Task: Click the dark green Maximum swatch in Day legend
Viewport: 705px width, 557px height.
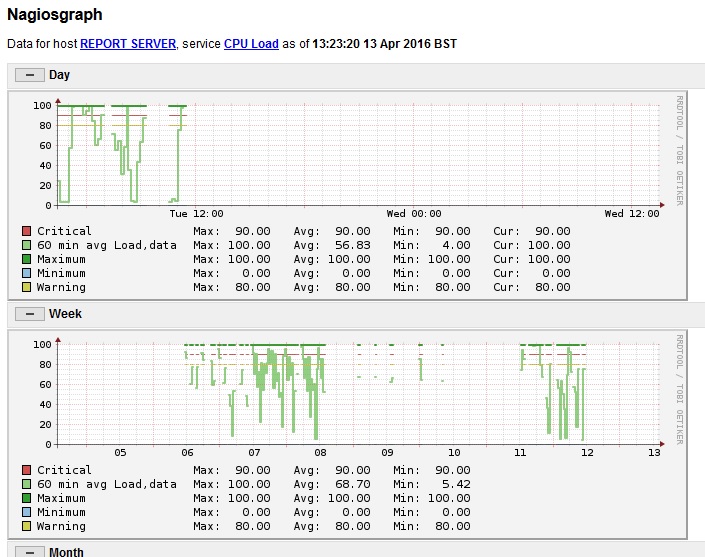Action: [x=26, y=259]
